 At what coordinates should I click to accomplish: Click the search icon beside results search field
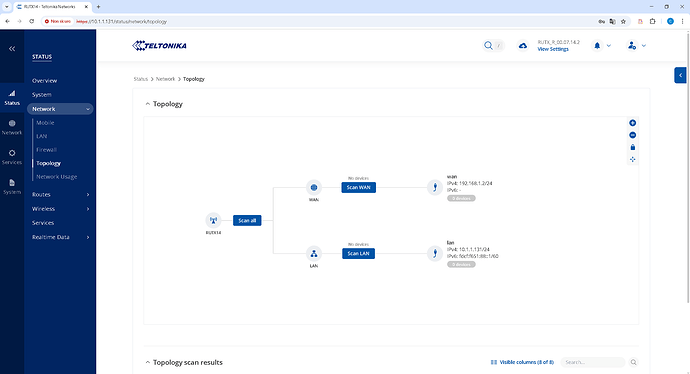click(x=633, y=362)
